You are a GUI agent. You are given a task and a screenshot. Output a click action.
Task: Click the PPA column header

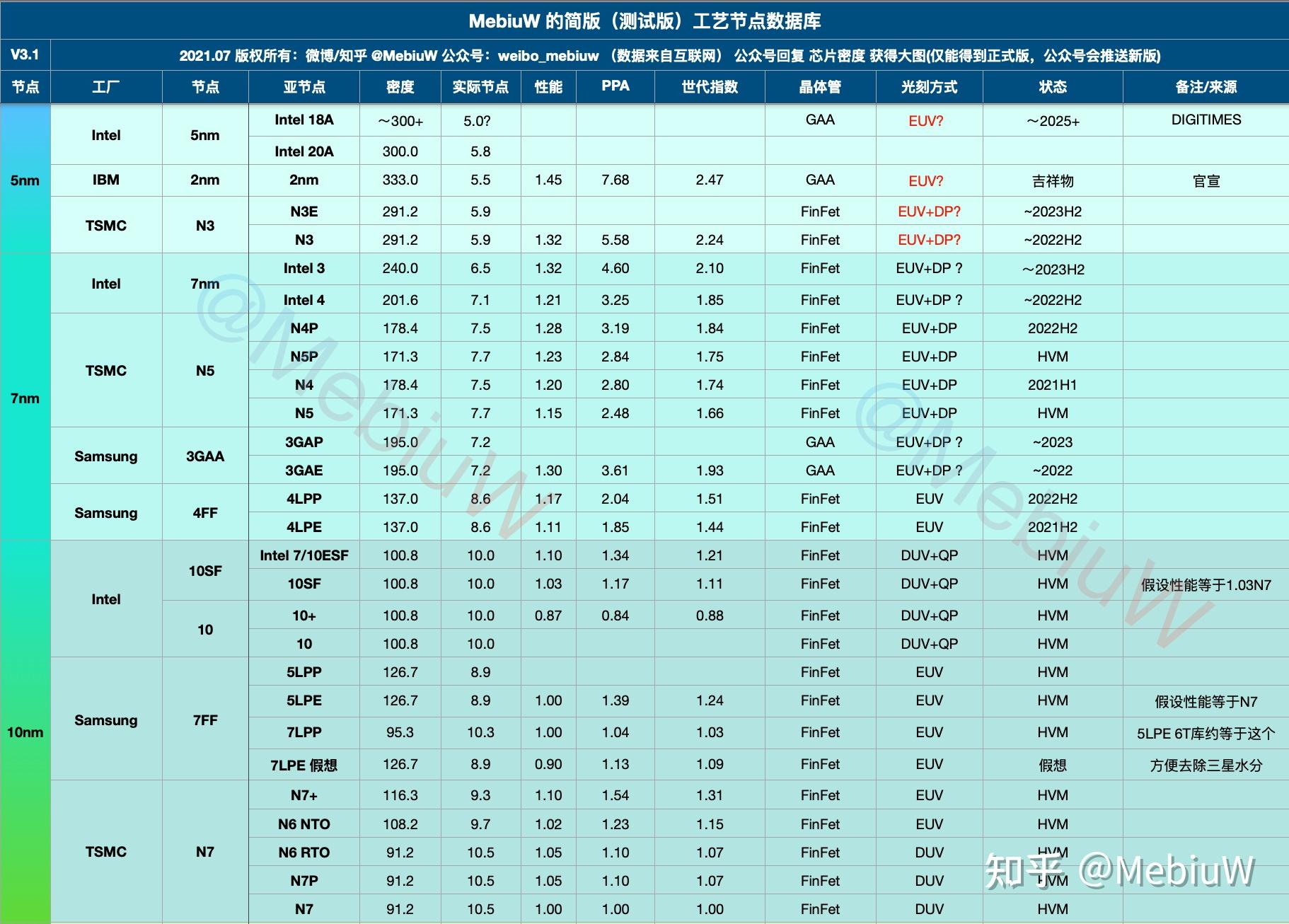pos(614,86)
